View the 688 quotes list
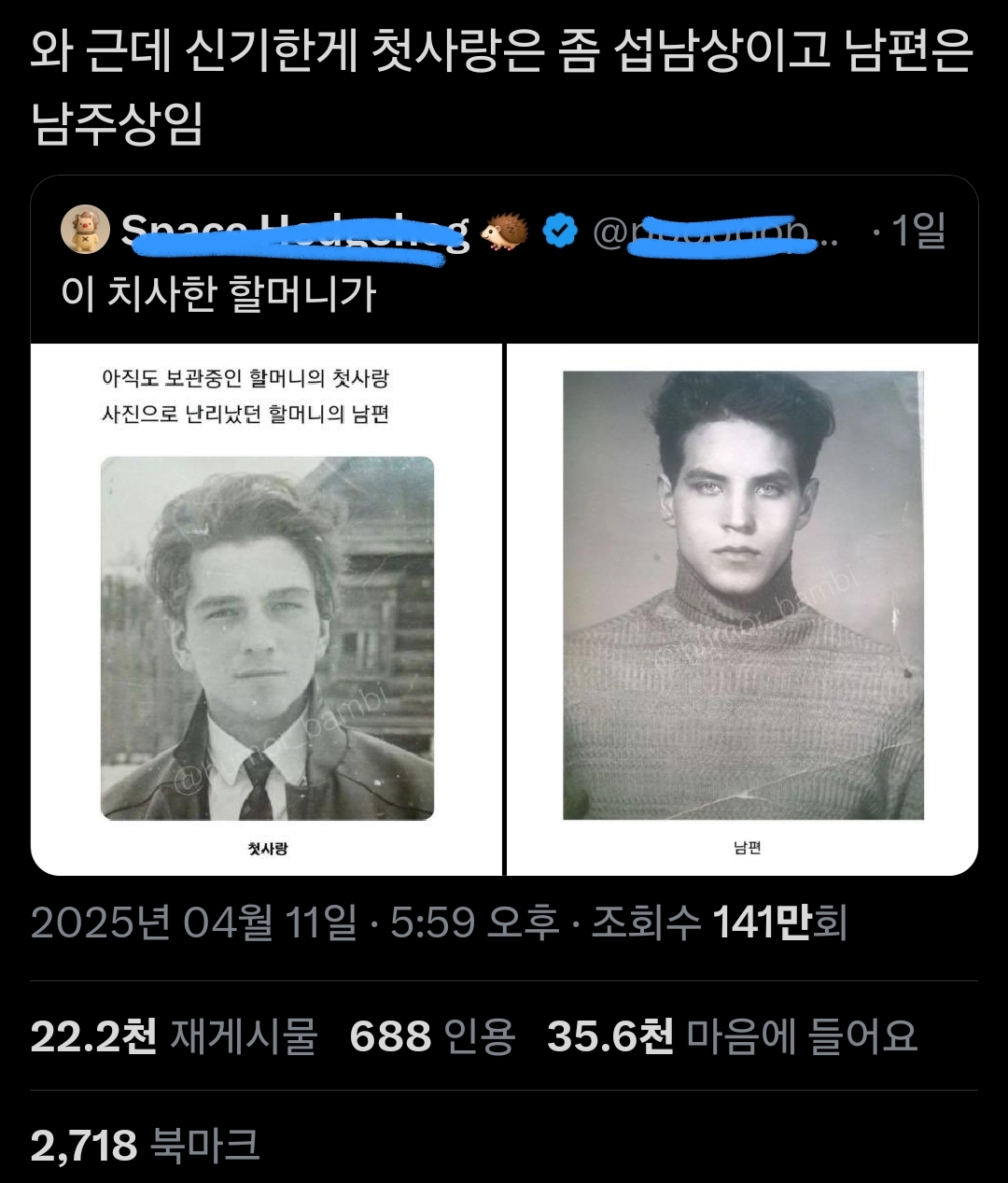1008x1183 pixels. (x=432, y=1036)
